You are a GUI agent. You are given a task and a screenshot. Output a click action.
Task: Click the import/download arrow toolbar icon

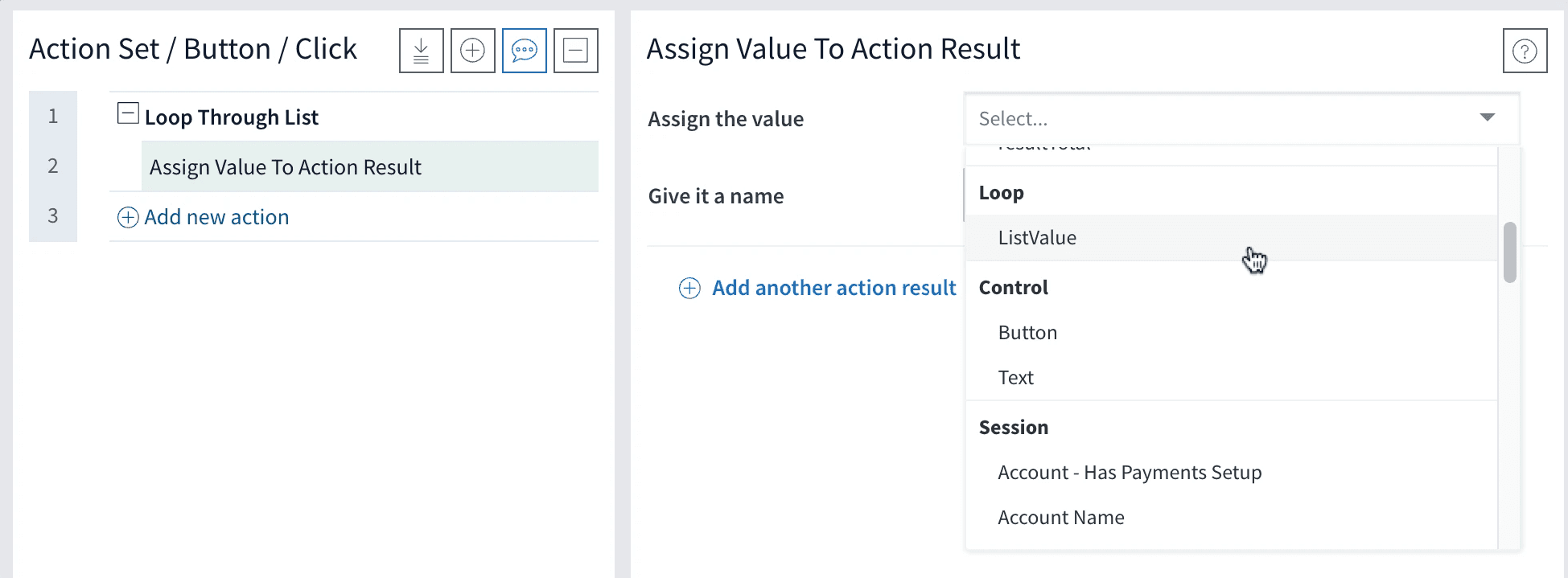click(x=421, y=51)
